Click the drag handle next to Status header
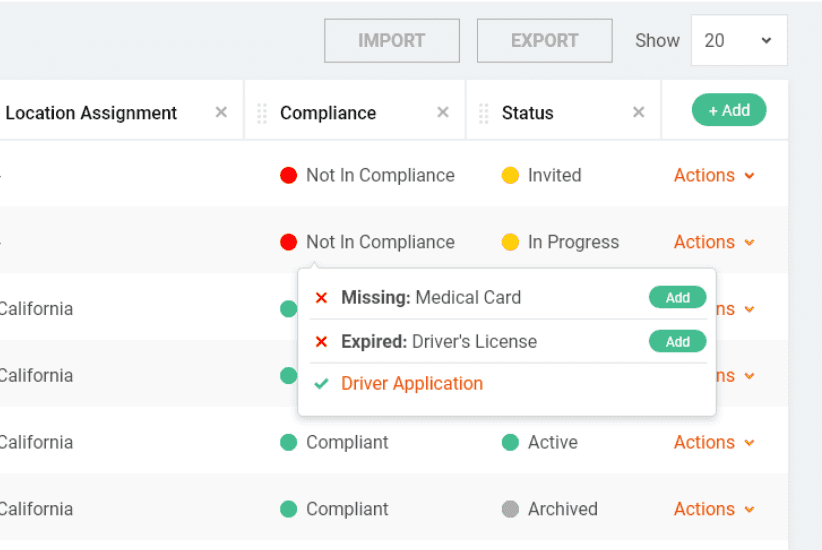822x550 pixels. (484, 113)
